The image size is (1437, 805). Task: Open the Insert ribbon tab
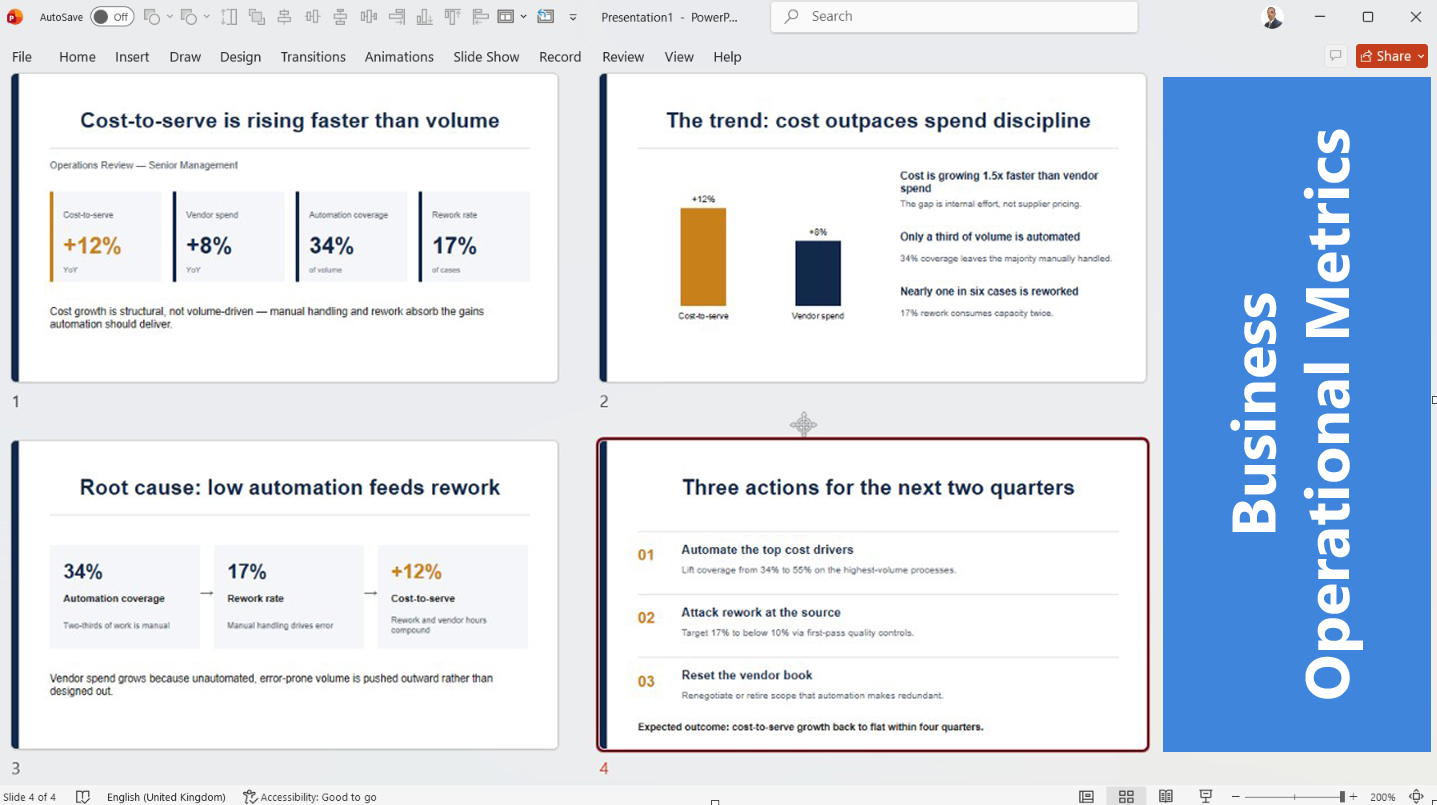[132, 57]
